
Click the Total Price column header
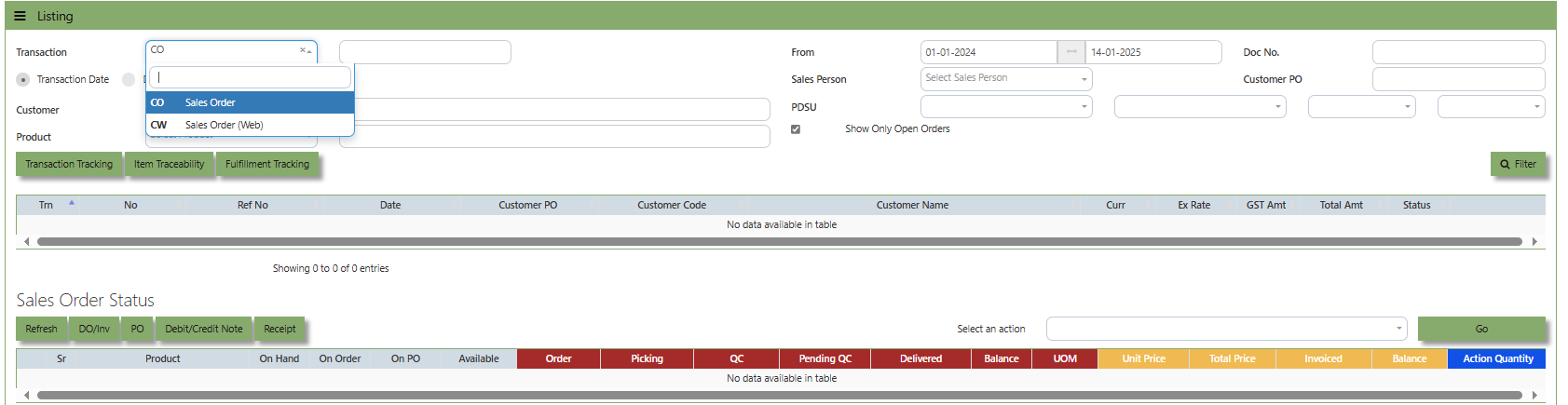click(1232, 358)
